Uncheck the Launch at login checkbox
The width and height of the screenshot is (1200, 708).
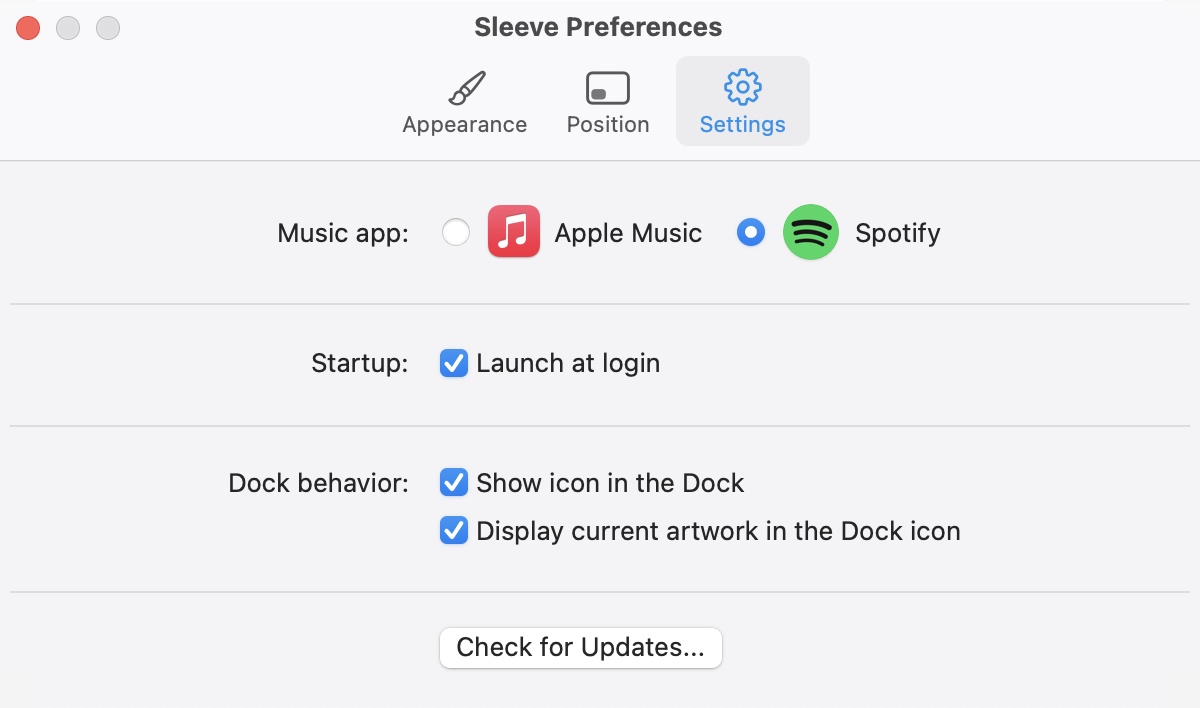click(x=454, y=363)
